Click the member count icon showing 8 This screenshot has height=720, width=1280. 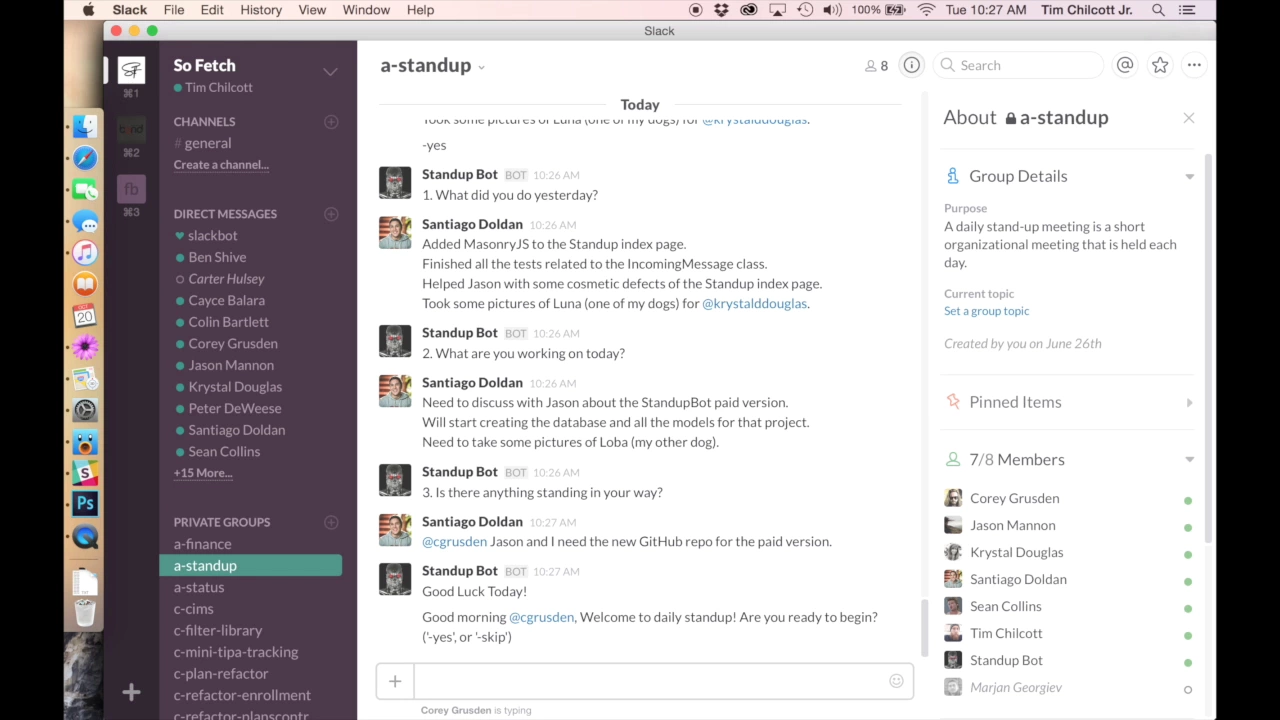tap(876, 66)
